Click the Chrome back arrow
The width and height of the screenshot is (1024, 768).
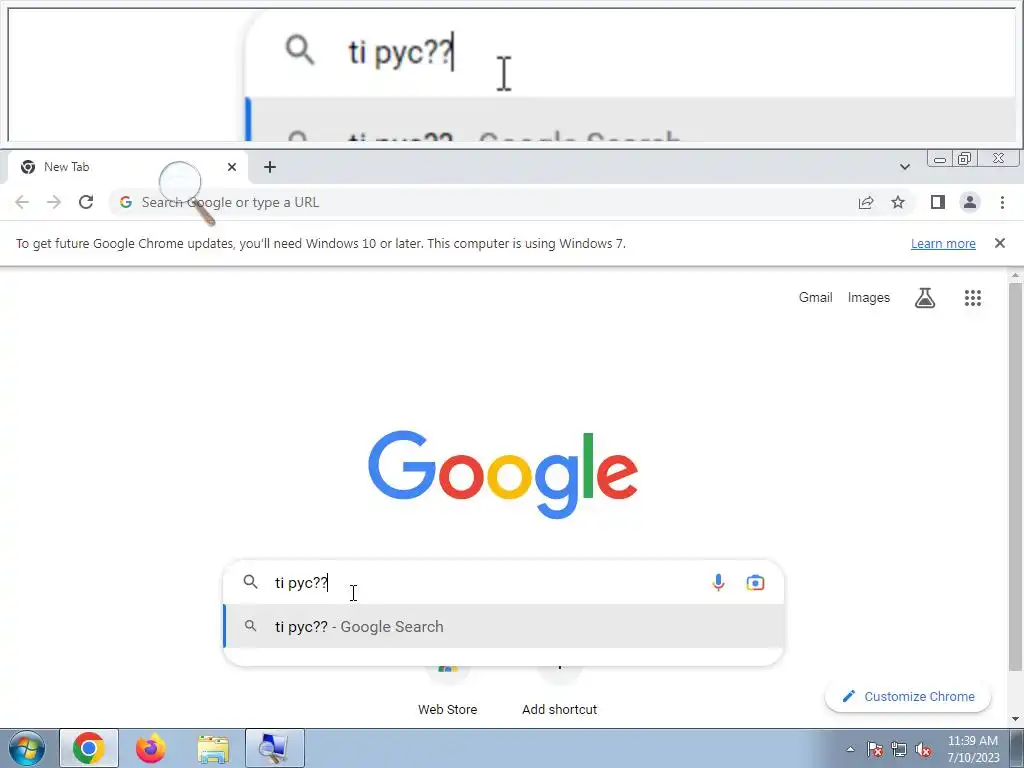click(22, 202)
